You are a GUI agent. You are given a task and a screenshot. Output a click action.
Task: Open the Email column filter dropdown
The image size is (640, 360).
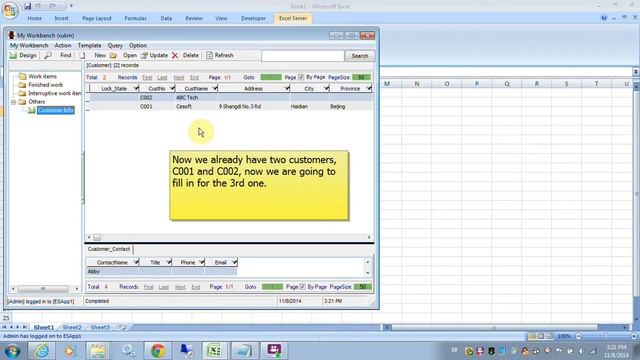[234, 262]
